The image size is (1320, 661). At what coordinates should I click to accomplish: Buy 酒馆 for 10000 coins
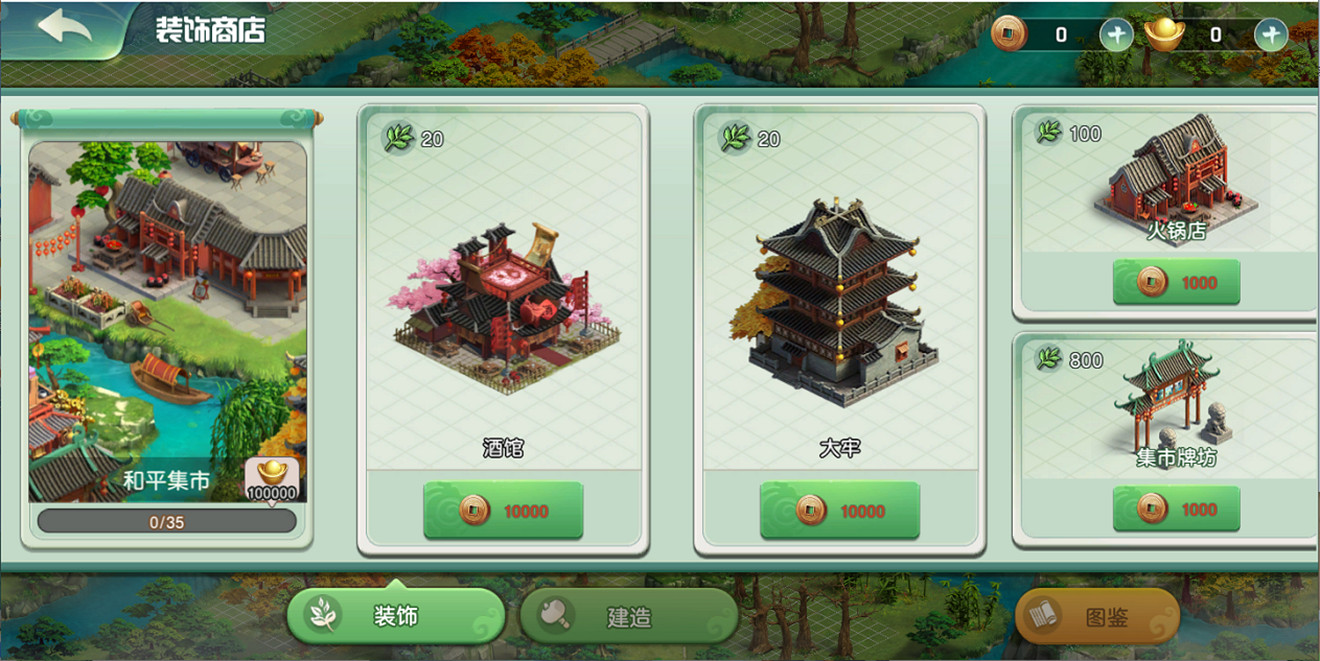[503, 511]
